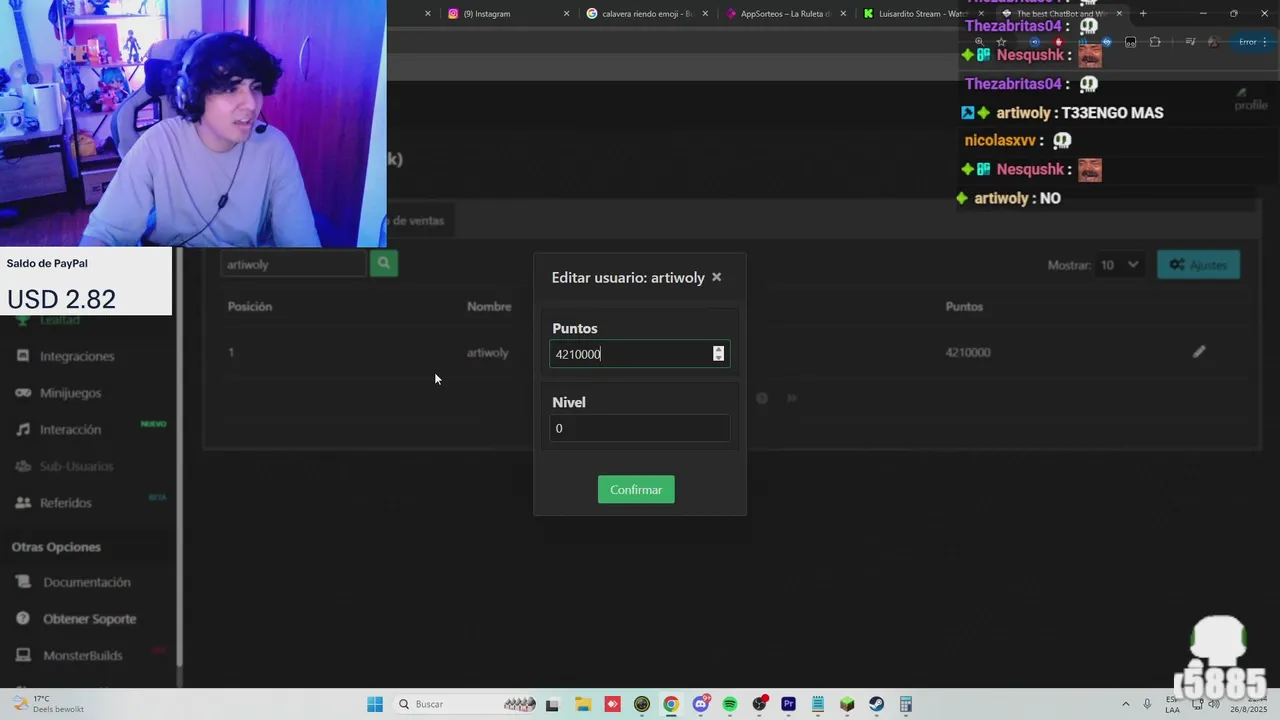Viewport: 1280px width, 720px height.
Task: Open Steam from the taskbar
Action: [x=876, y=704]
